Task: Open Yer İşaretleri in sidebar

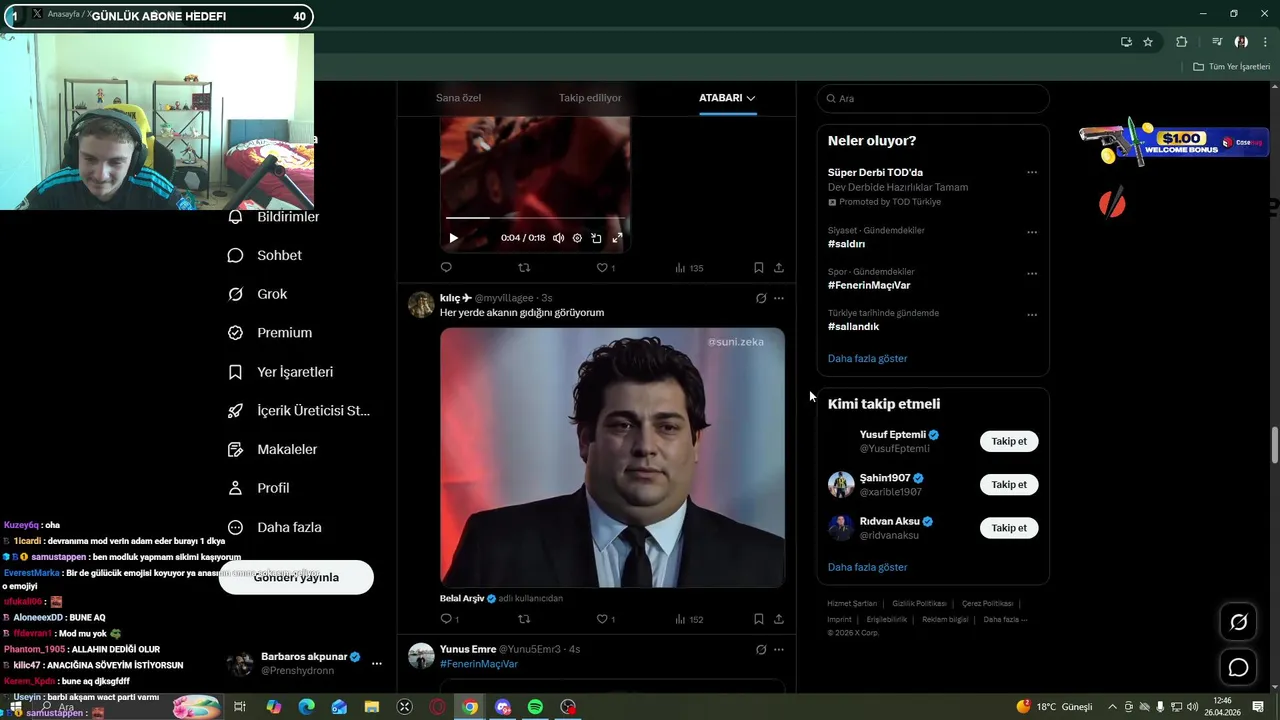Action: click(281, 372)
